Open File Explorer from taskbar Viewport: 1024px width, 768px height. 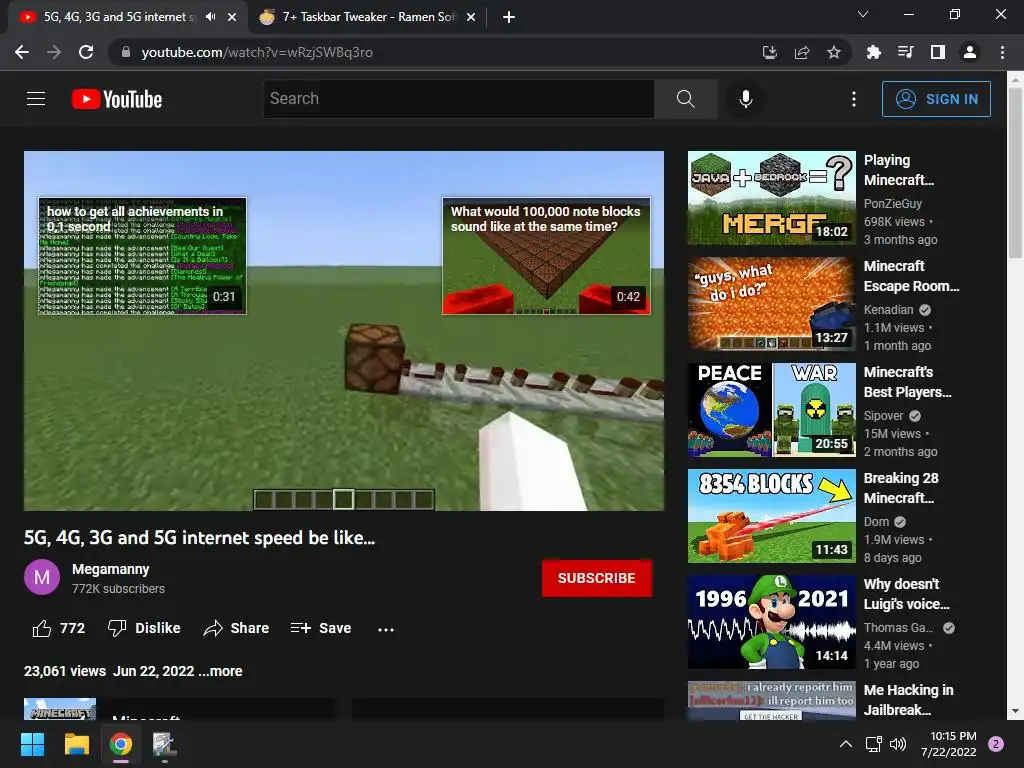pos(76,744)
